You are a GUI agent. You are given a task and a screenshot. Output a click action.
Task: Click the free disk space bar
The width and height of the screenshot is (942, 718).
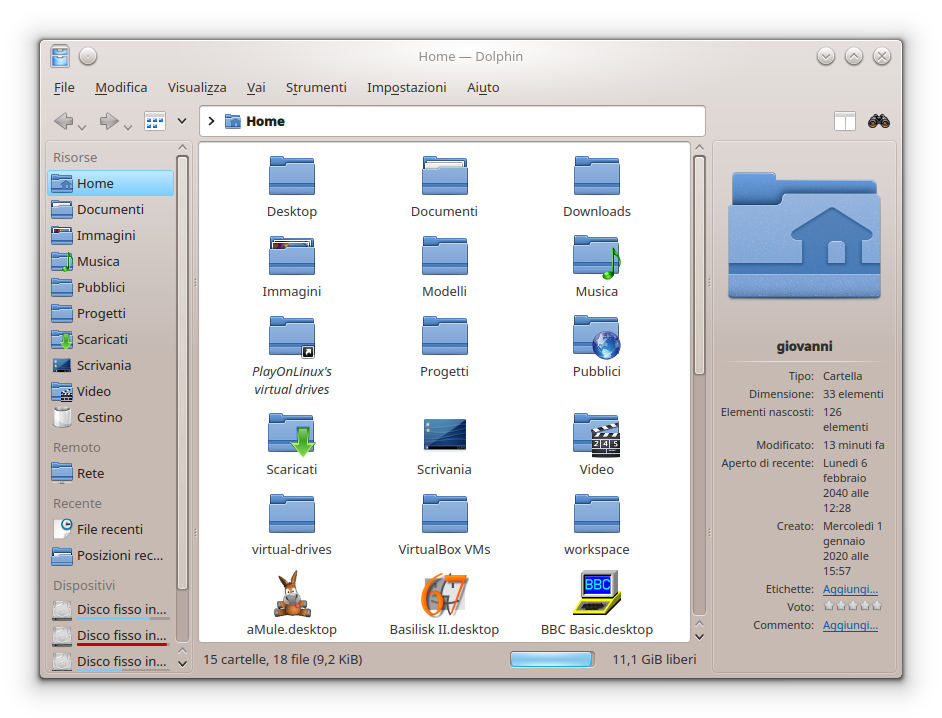[x=552, y=659]
